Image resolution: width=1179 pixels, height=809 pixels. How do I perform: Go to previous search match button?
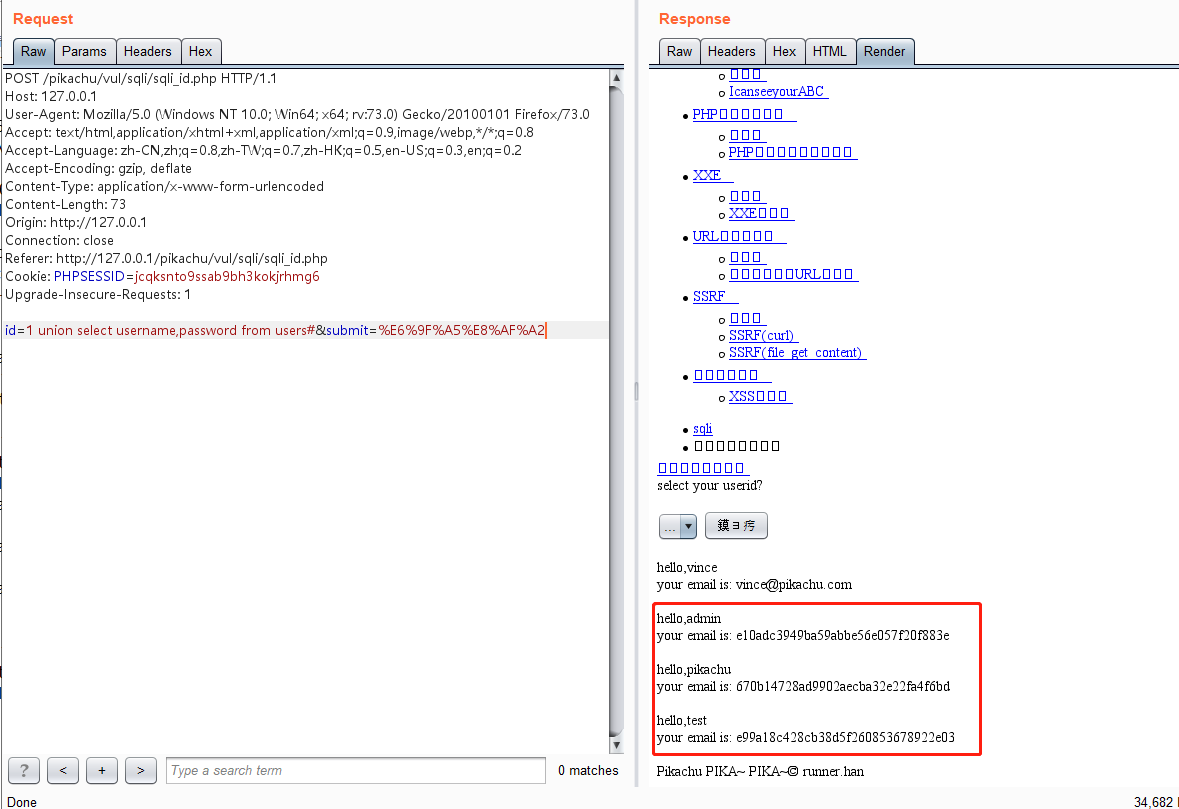(x=63, y=770)
